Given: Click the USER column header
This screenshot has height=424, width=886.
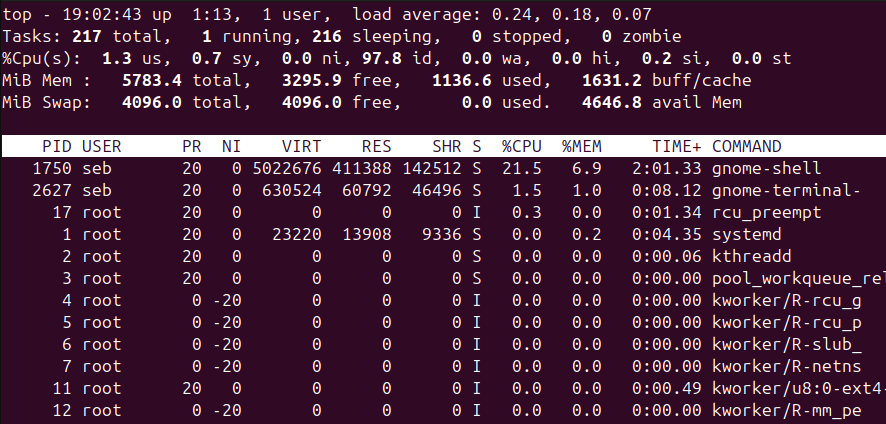Looking at the screenshot, I should pyautogui.click(x=102, y=146).
